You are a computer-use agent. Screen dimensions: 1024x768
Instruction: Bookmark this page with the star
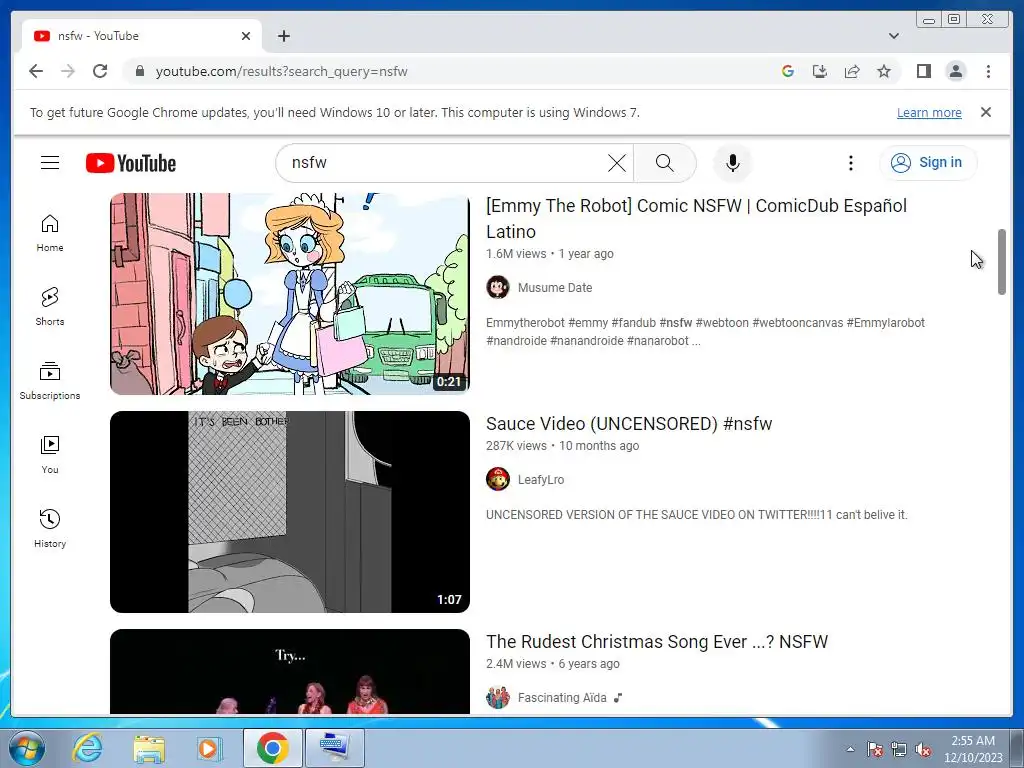pyautogui.click(x=884, y=71)
